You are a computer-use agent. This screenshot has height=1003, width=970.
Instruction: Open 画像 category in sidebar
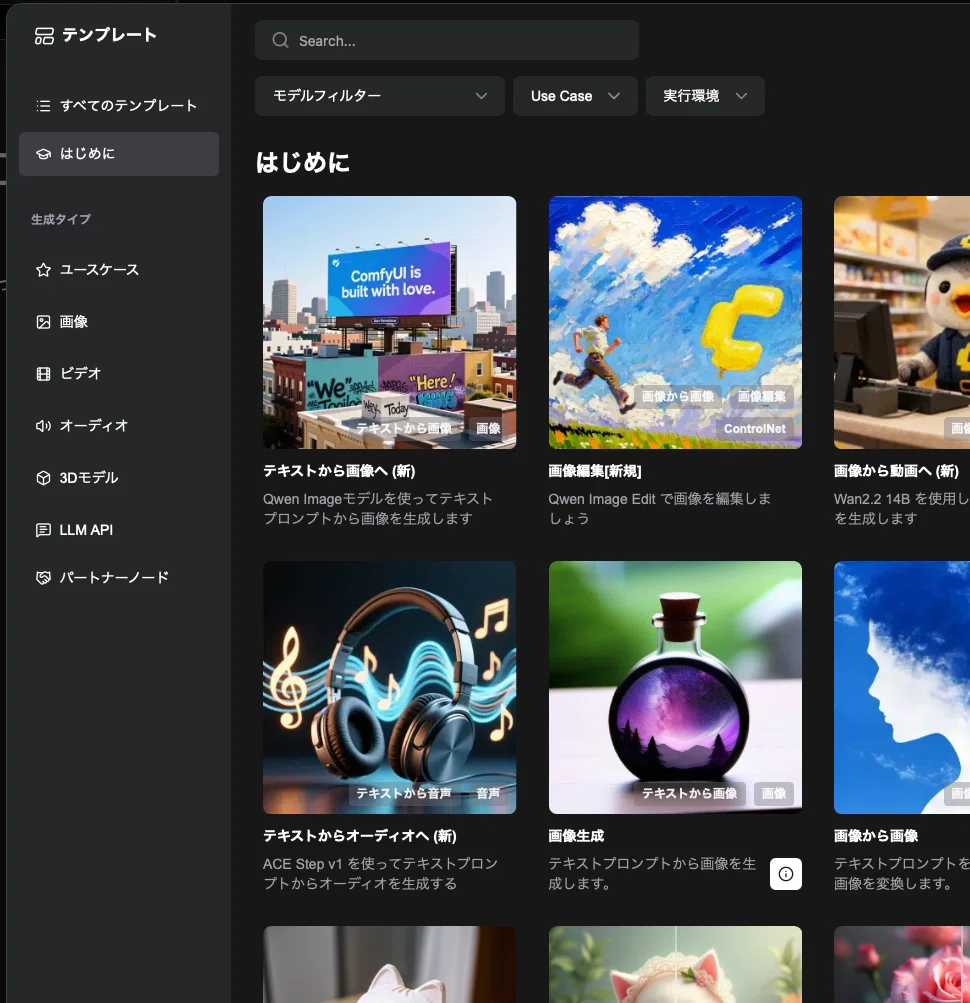pos(119,322)
